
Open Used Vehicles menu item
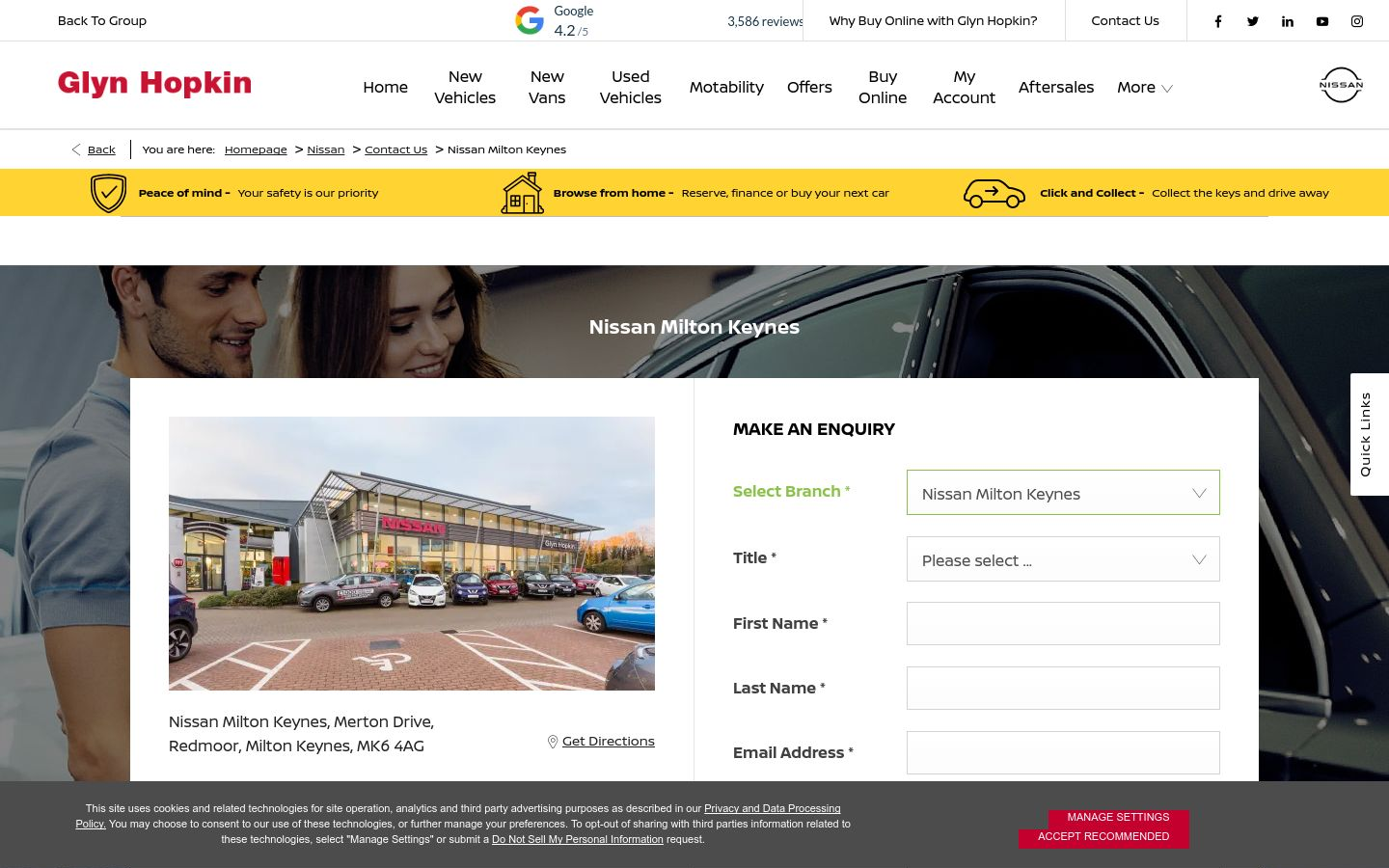(x=631, y=87)
